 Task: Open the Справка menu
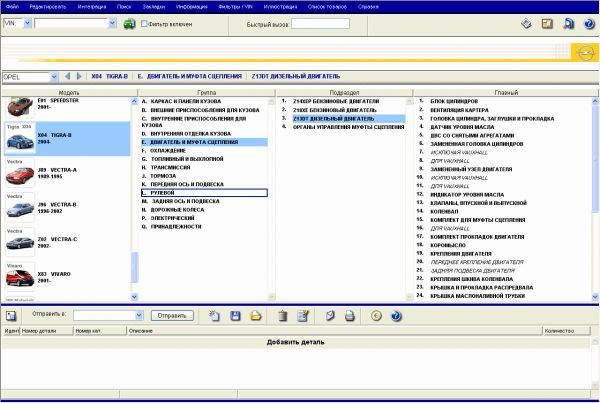pyautogui.click(x=368, y=7)
